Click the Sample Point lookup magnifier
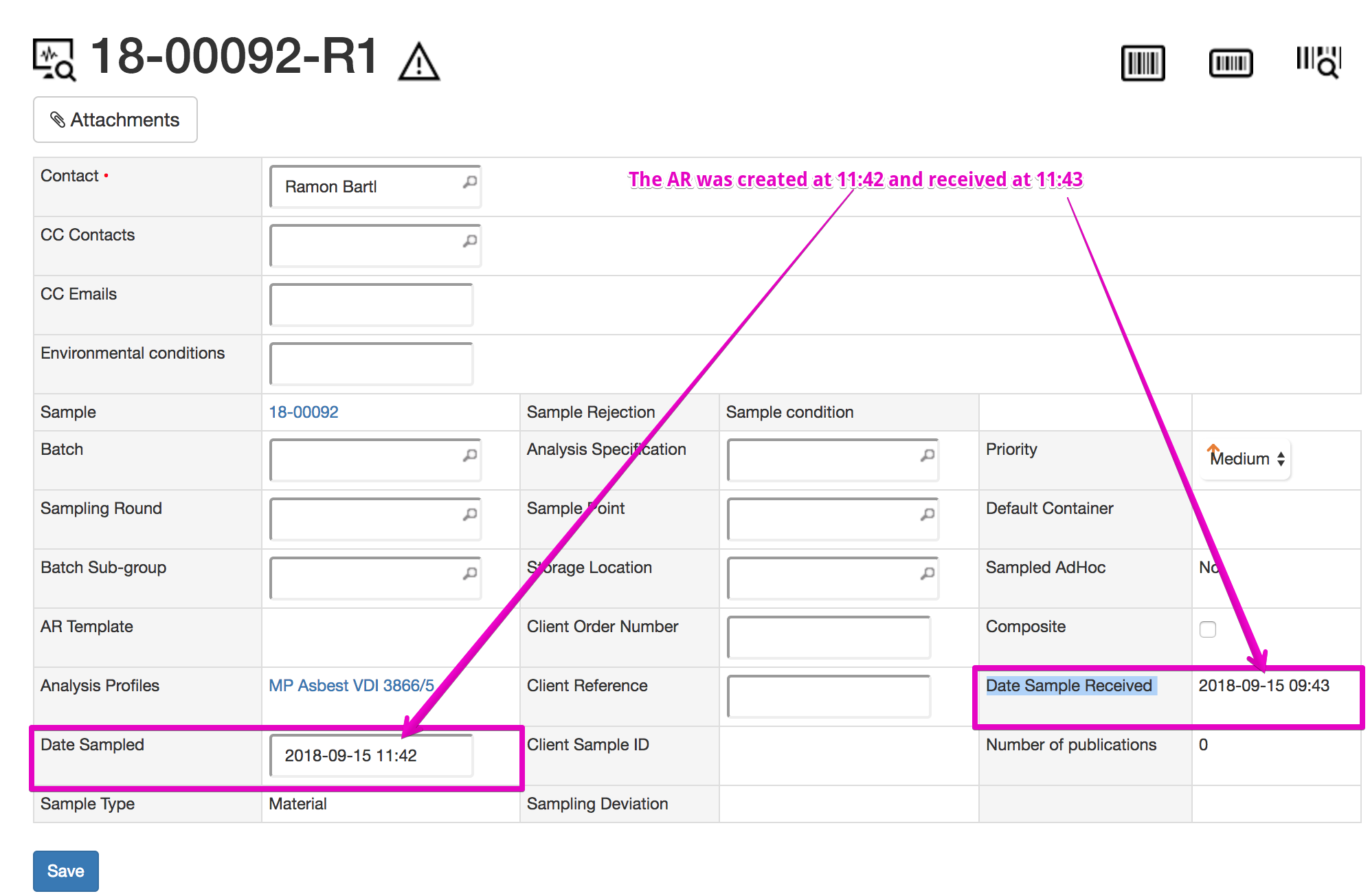1370x896 pixels. (x=928, y=515)
